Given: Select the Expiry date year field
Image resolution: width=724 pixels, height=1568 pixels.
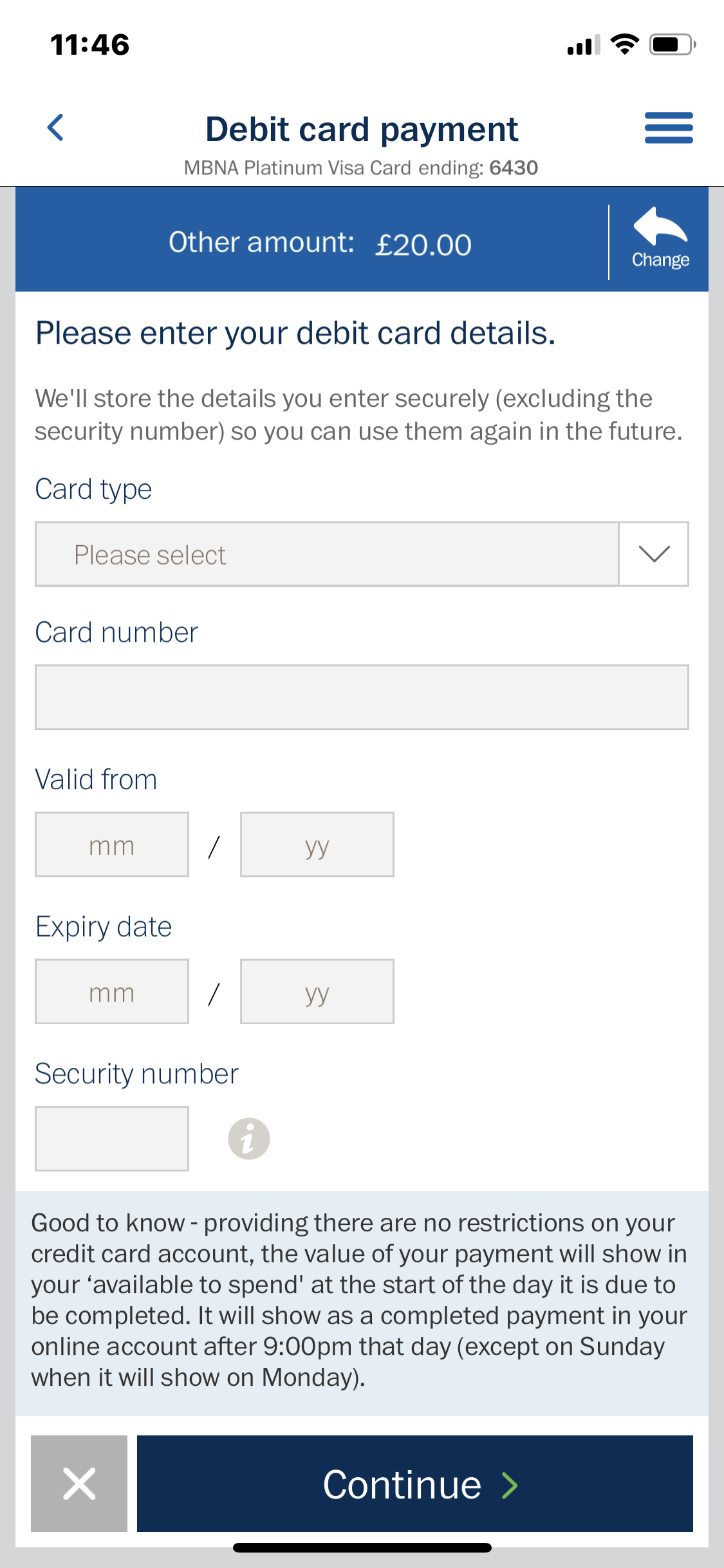Looking at the screenshot, I should coord(317,991).
